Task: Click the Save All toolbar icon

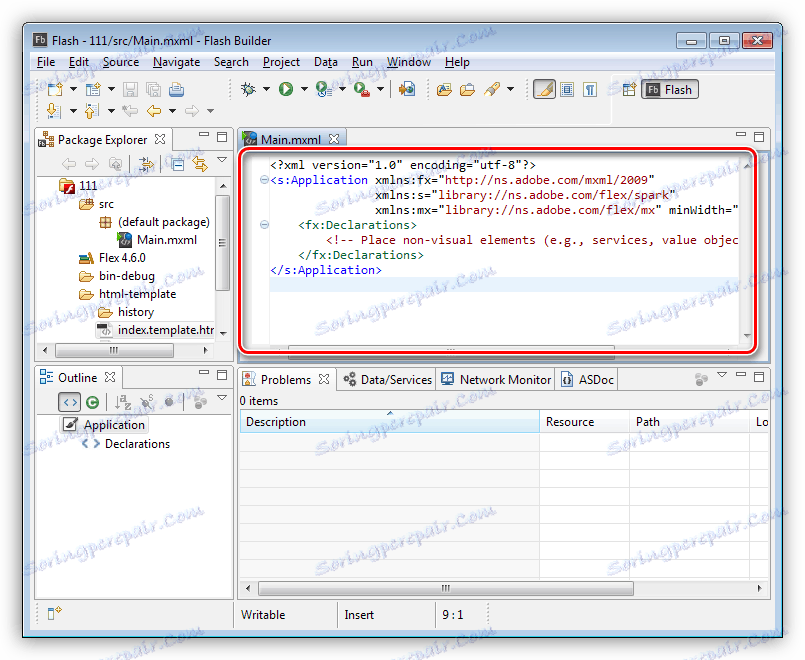Action: pyautogui.click(x=154, y=89)
